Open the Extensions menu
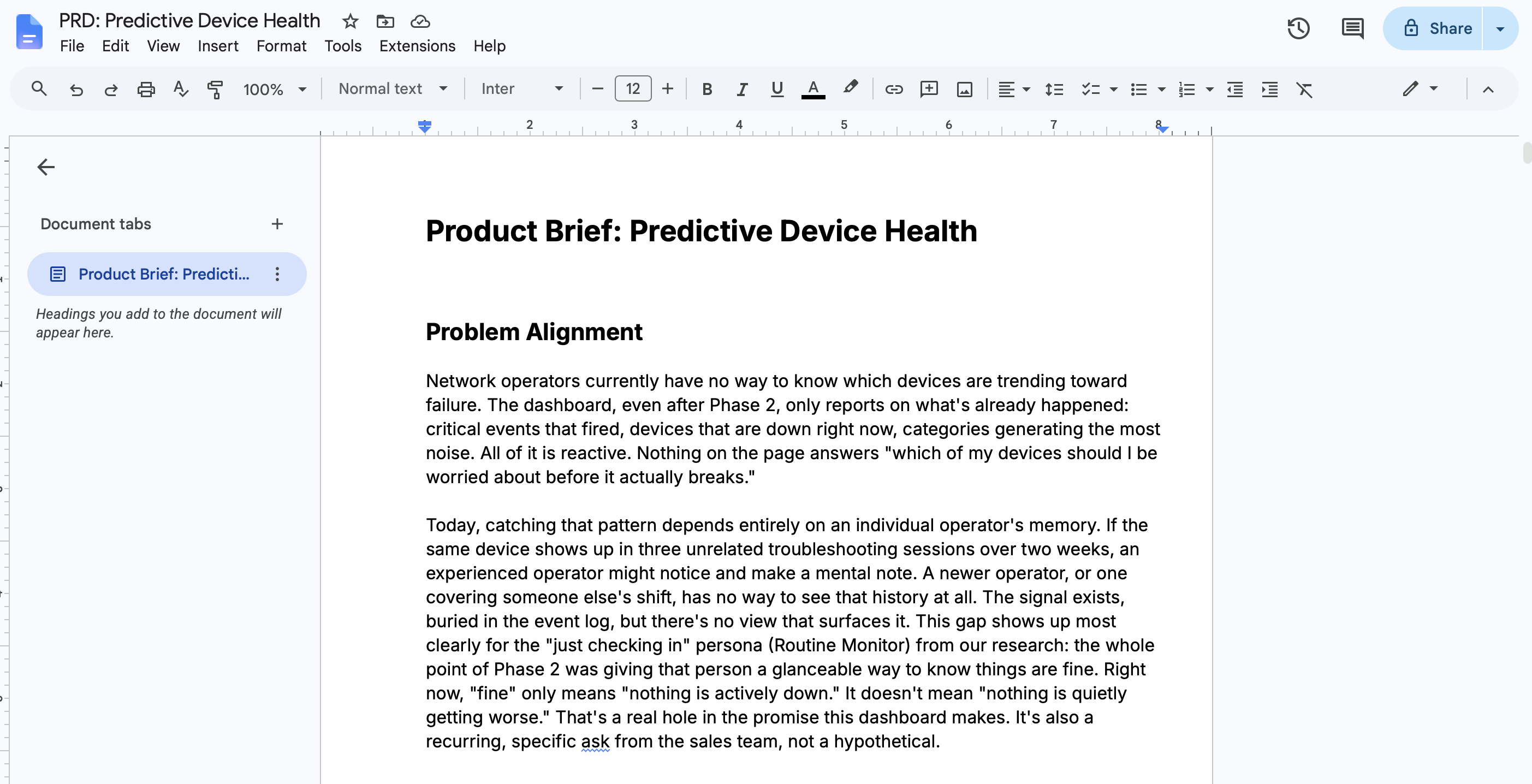This screenshot has width=1532, height=784. [x=418, y=46]
